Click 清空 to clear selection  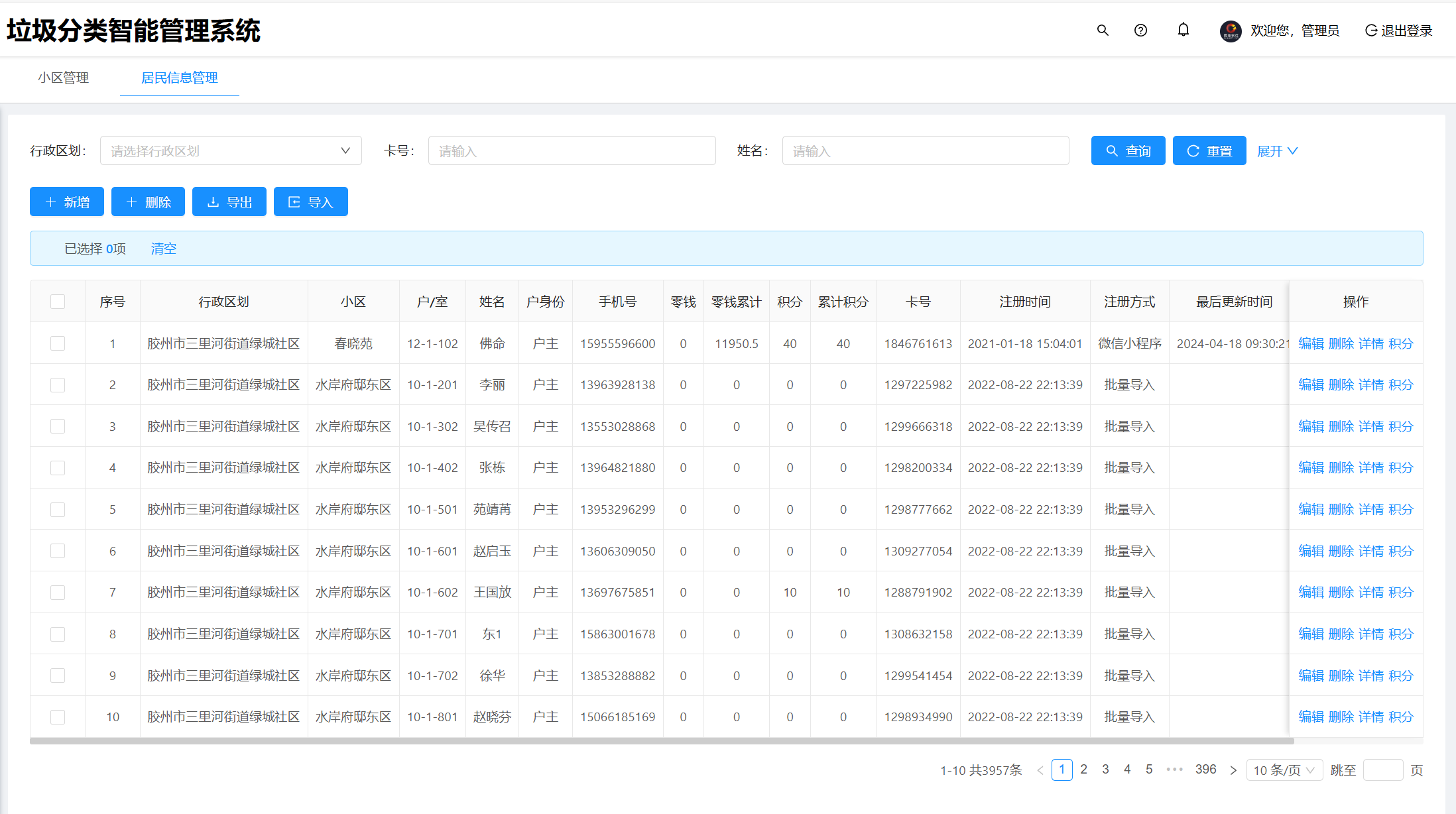click(x=163, y=249)
